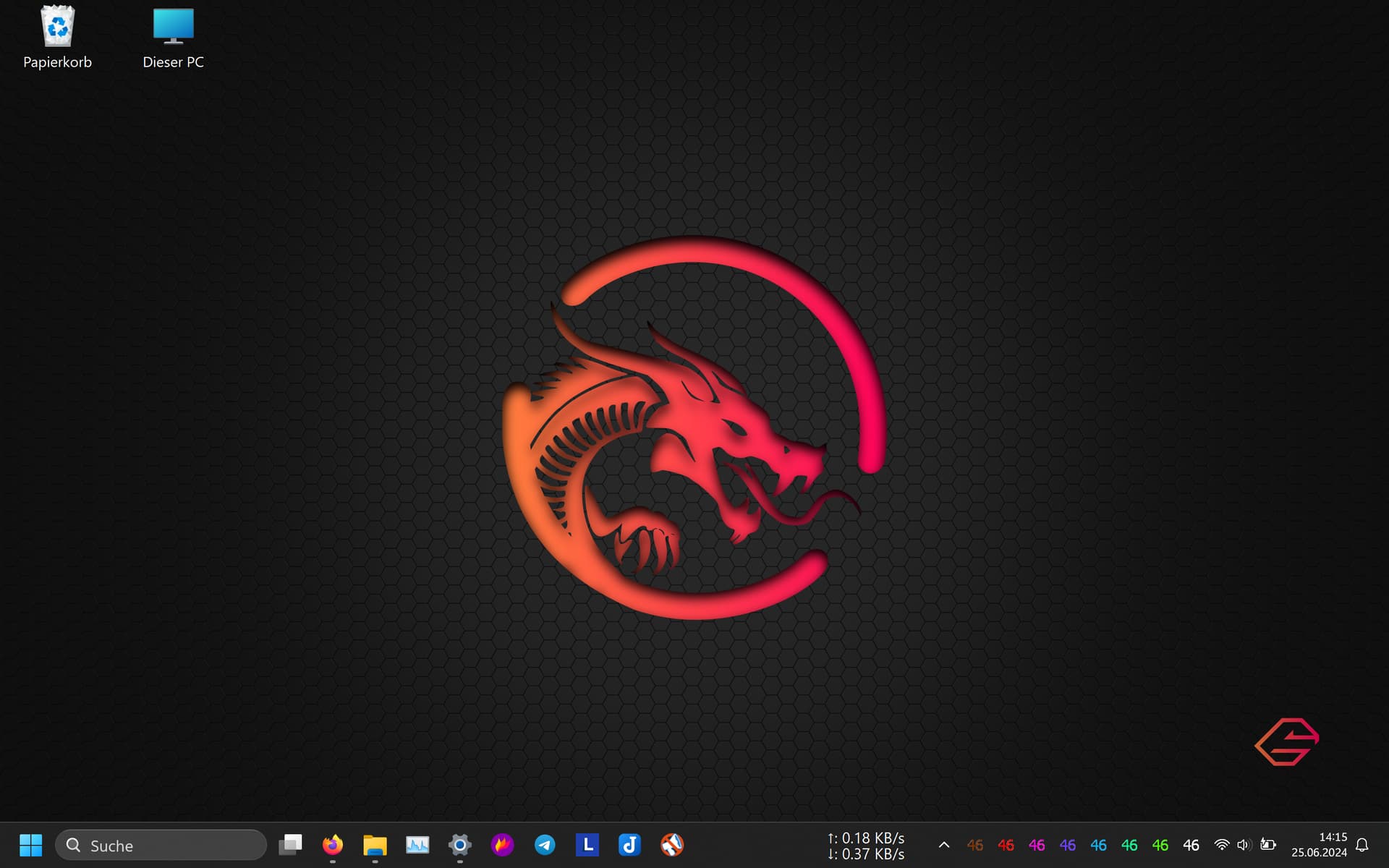
Task: Click the purple 46 tray indicator
Action: tap(1068, 845)
